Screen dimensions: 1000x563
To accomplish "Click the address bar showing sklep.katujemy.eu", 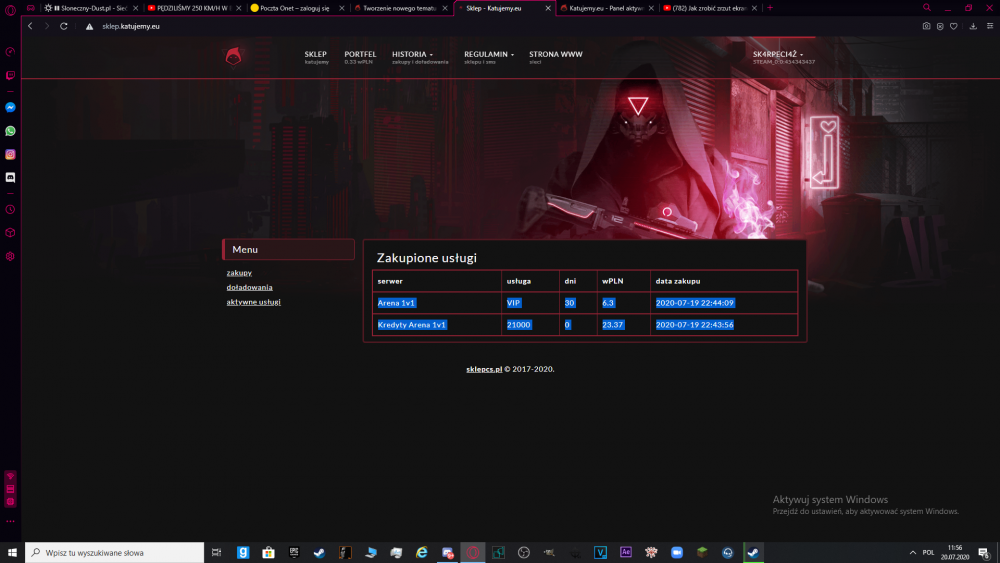I will 131,26.
